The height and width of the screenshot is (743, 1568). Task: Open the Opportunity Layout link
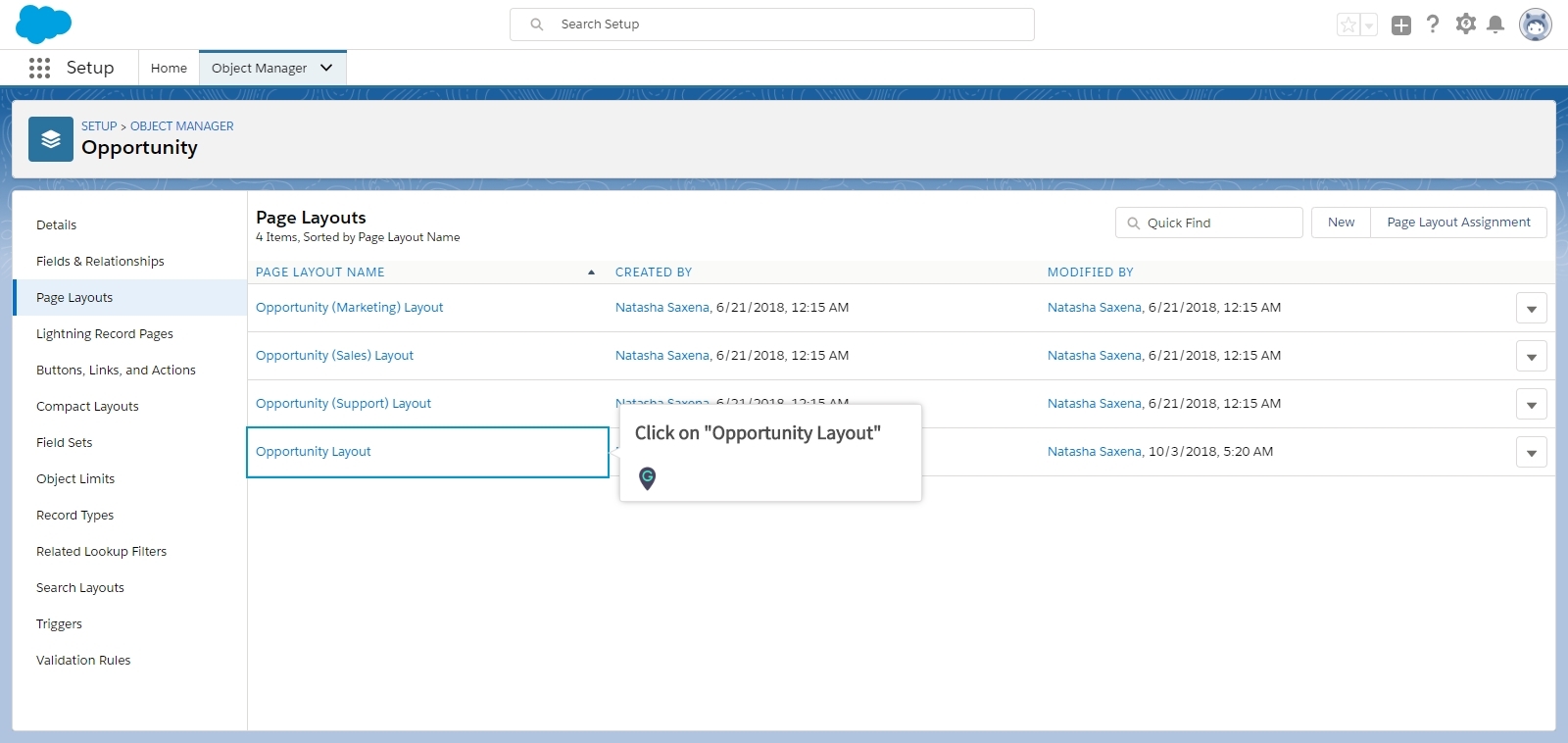pyautogui.click(x=313, y=452)
